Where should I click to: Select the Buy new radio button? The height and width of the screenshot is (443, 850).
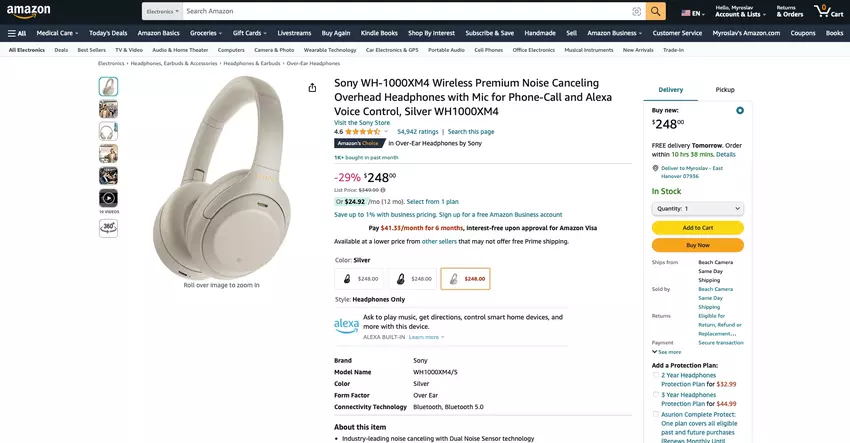pos(740,110)
